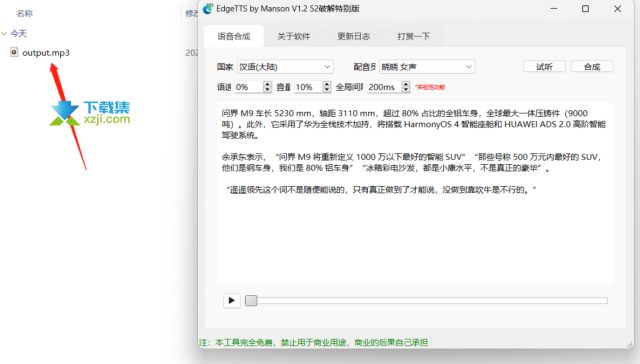Click the 音量 10% value field

point(308,87)
